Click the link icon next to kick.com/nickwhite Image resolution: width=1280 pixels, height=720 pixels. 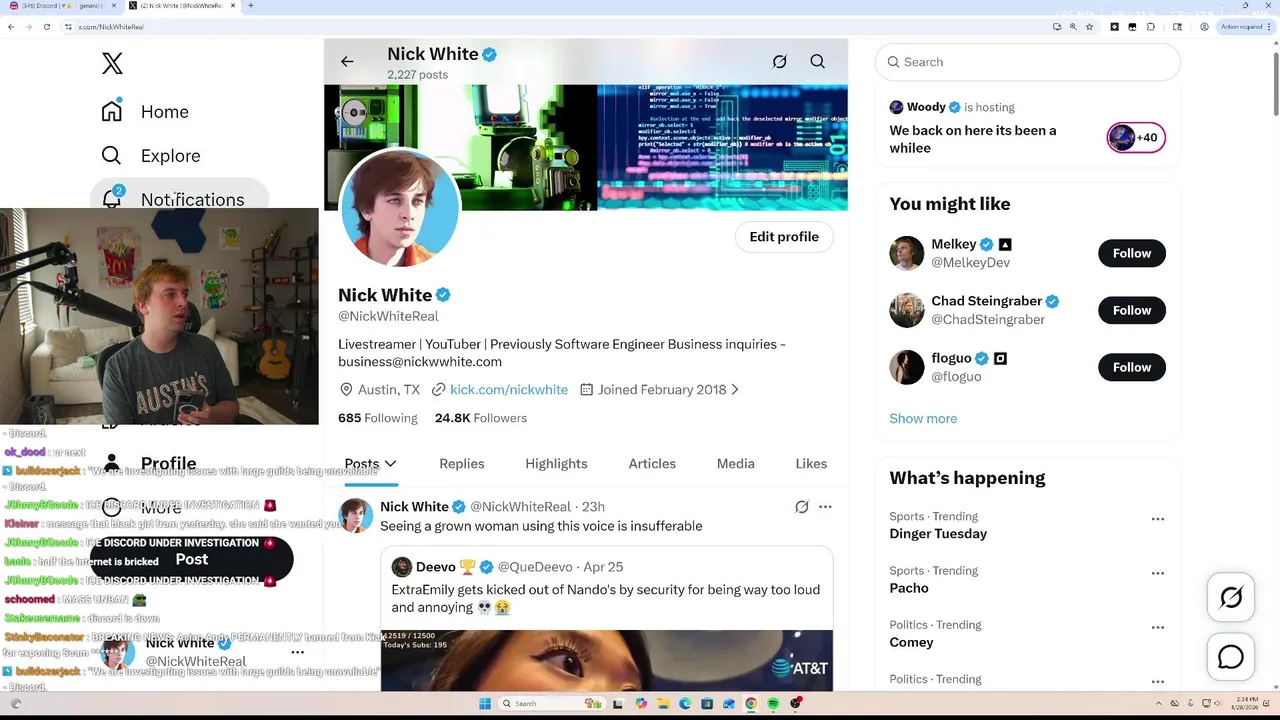click(438, 390)
